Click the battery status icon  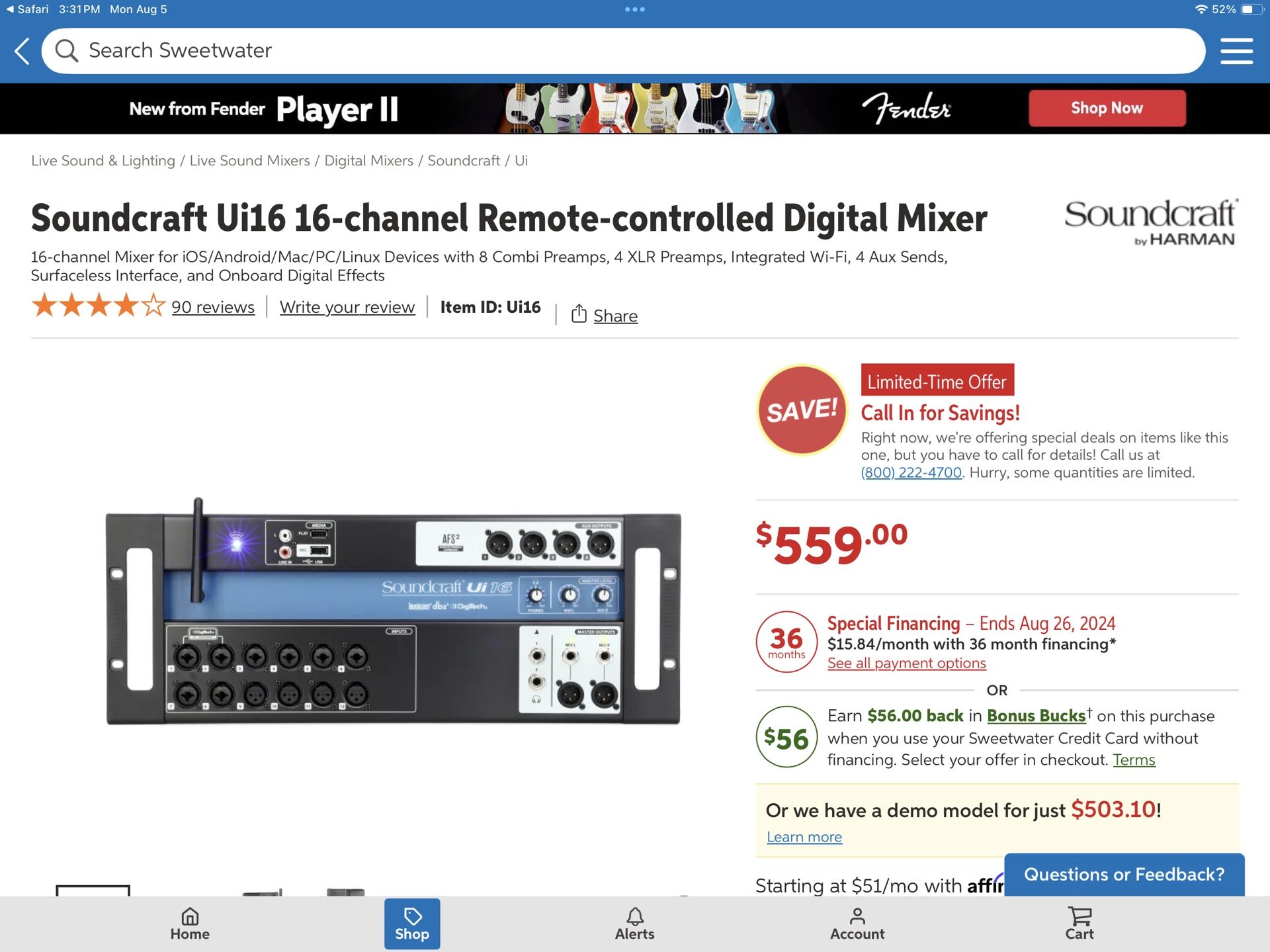(x=1253, y=9)
